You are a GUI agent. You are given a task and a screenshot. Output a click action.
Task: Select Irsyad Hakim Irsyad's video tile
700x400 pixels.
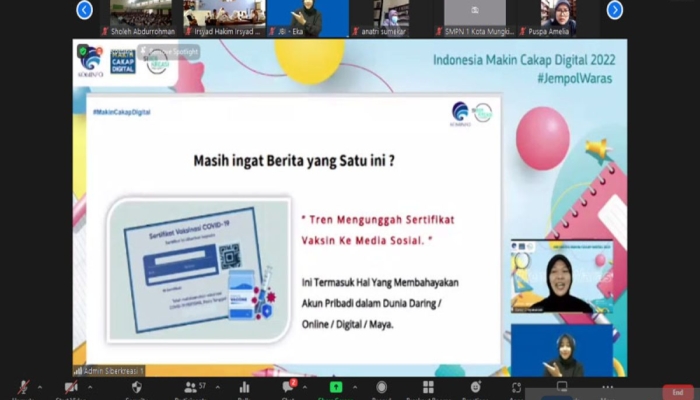pos(225,18)
